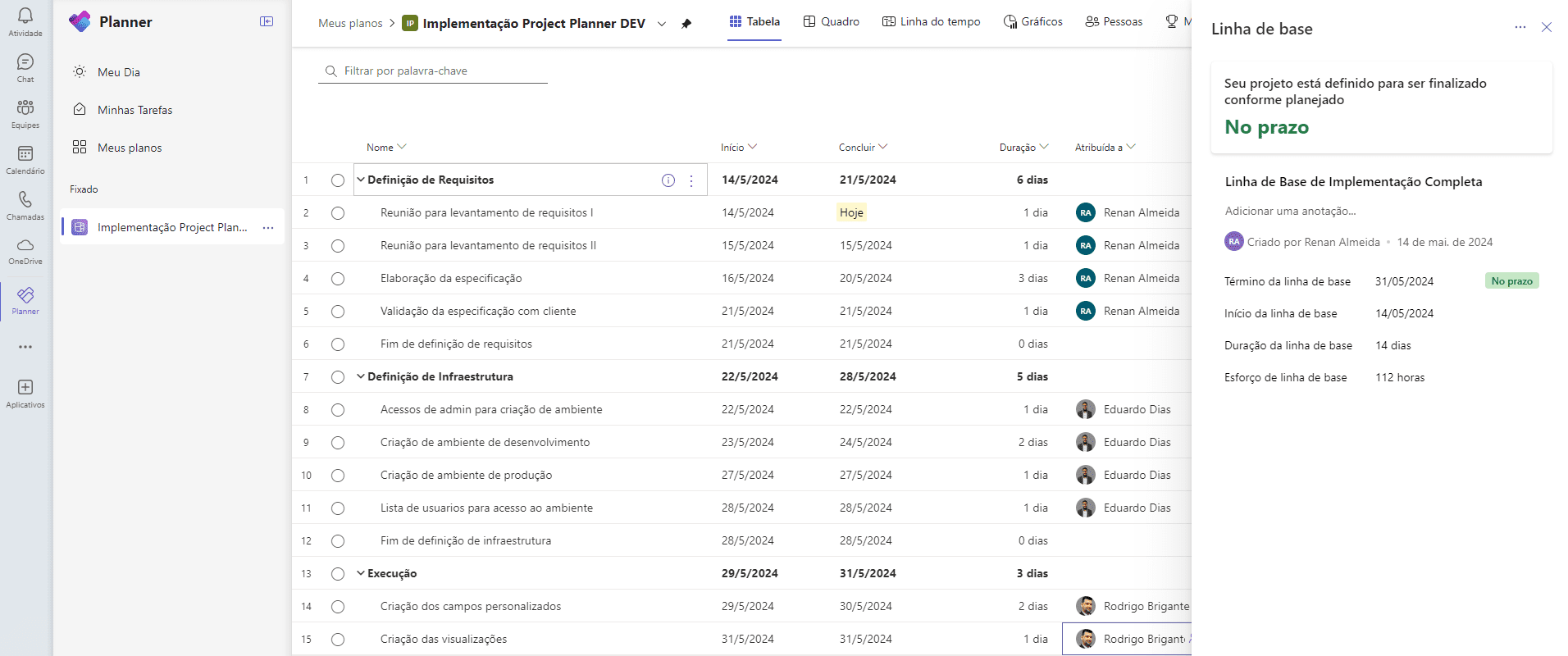
Task: Open details info icon for Definição de Requisitos
Action: [x=668, y=180]
